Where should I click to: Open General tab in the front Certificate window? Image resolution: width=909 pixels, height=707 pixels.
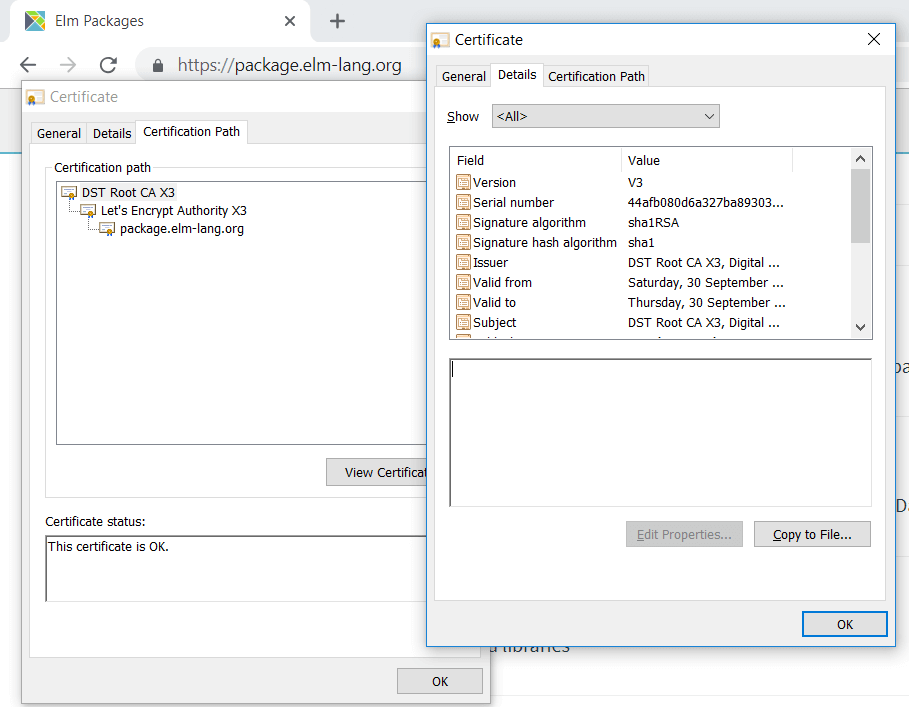pos(464,76)
